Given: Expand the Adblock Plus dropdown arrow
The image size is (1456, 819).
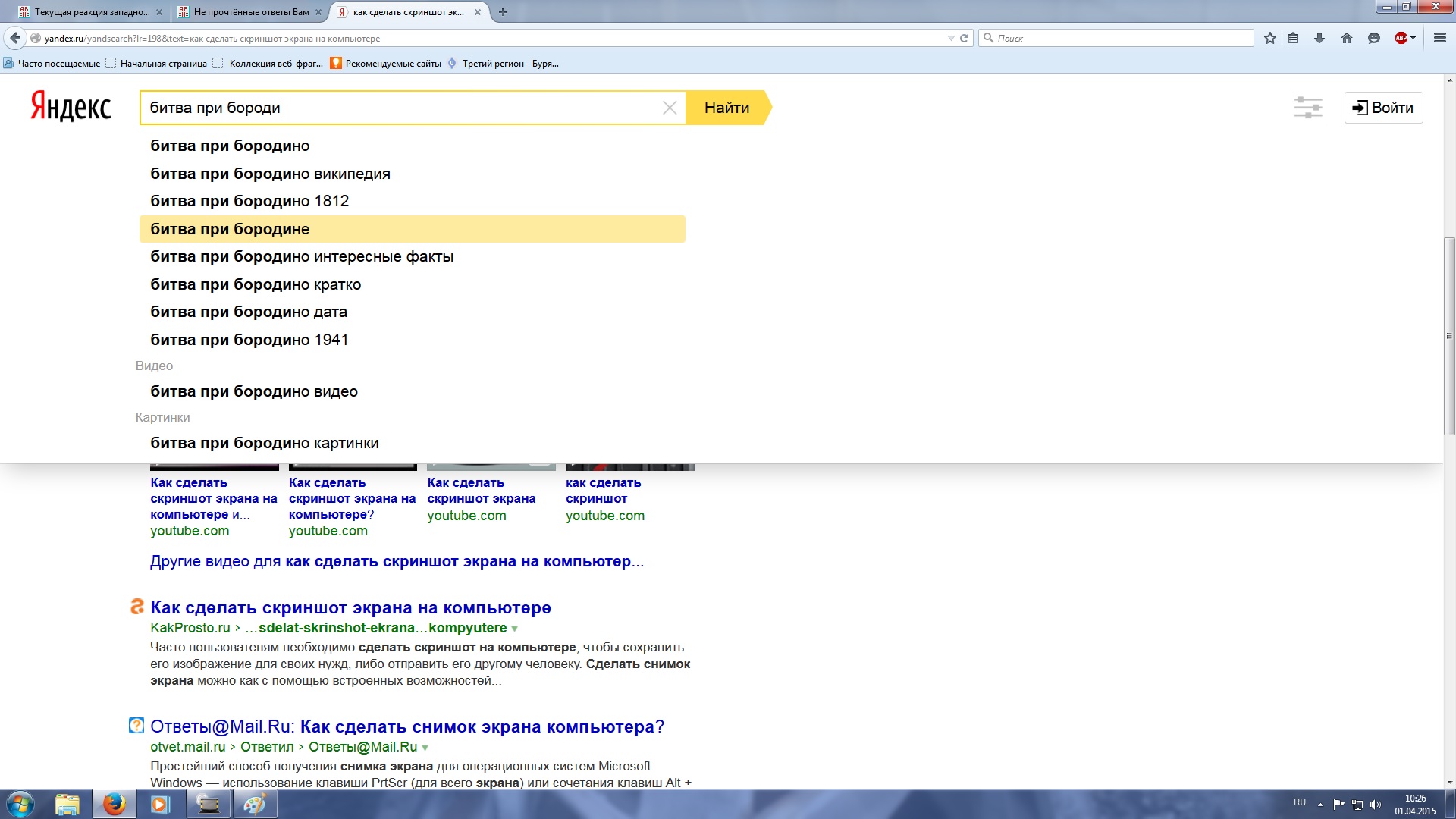Looking at the screenshot, I should [x=1413, y=38].
